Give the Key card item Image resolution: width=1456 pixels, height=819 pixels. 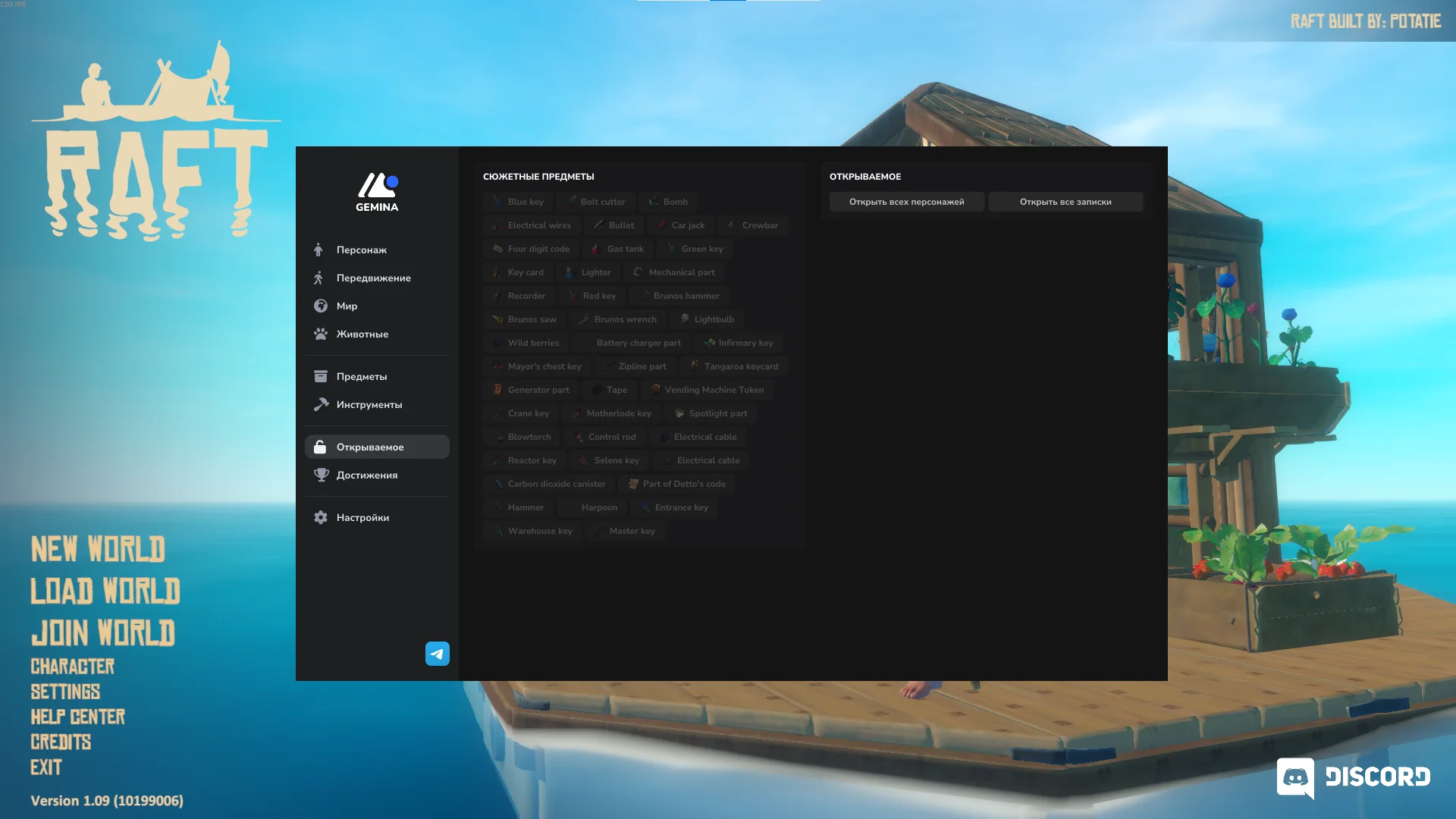pyautogui.click(x=518, y=272)
